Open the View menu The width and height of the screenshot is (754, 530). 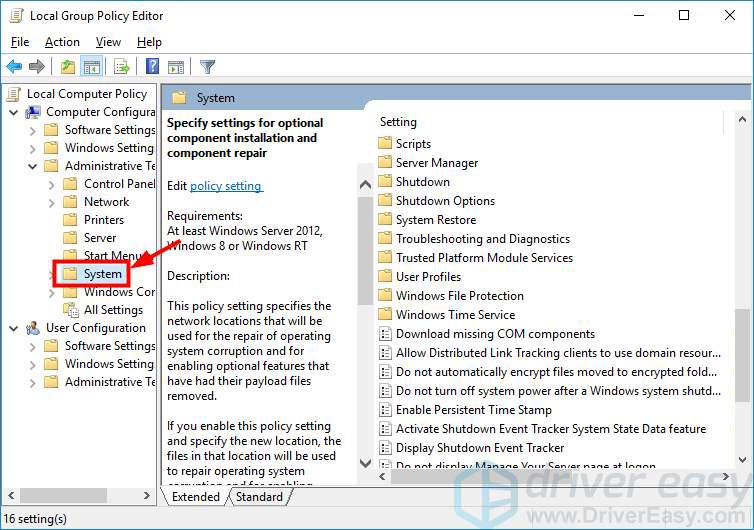click(108, 42)
